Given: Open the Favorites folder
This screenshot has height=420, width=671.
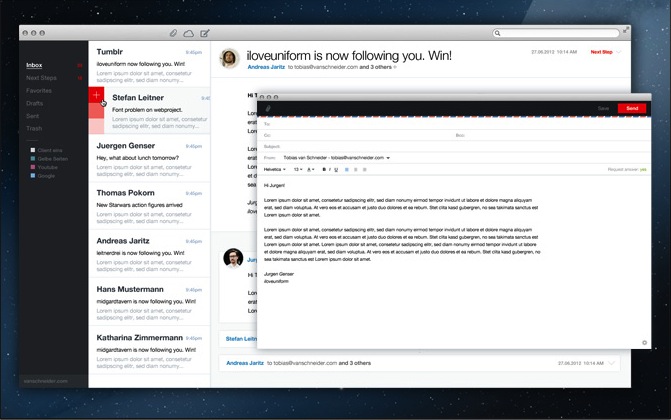Looking at the screenshot, I should [x=39, y=91].
